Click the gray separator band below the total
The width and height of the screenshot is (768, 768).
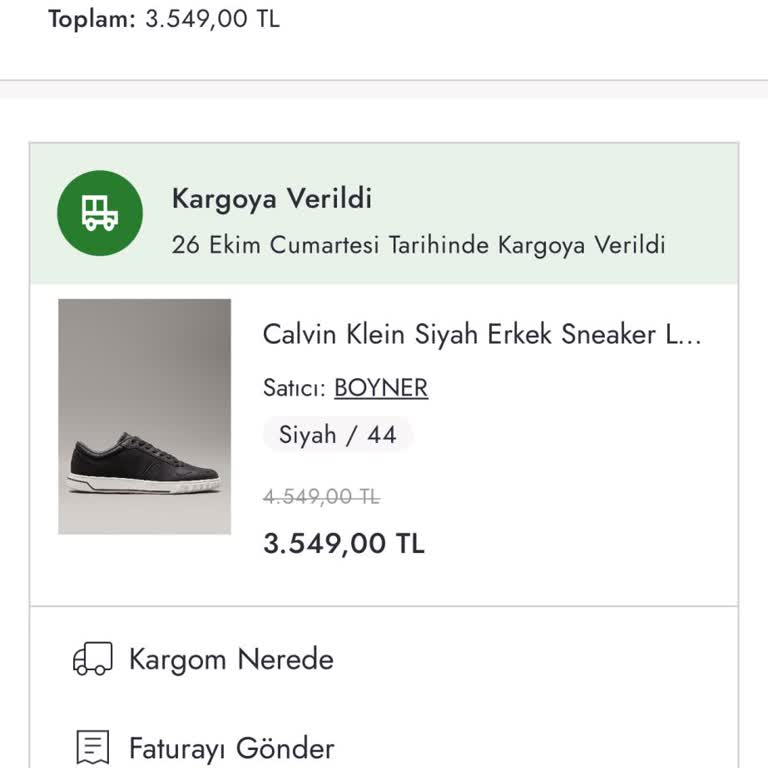click(x=384, y=90)
